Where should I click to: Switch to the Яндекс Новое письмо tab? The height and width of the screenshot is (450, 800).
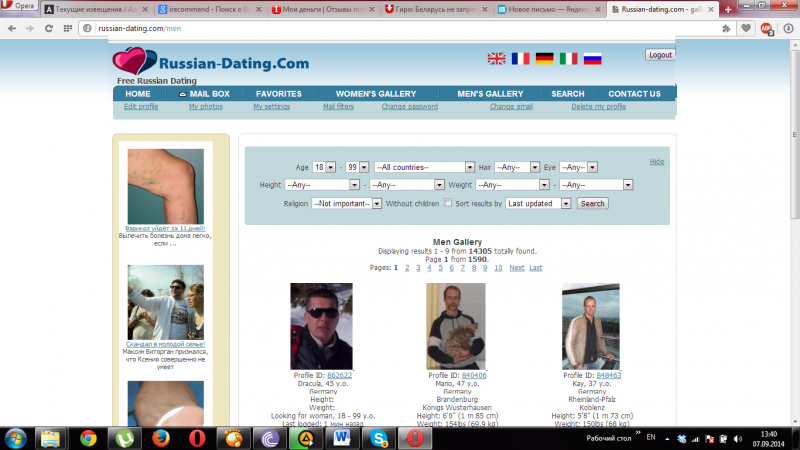(x=549, y=9)
